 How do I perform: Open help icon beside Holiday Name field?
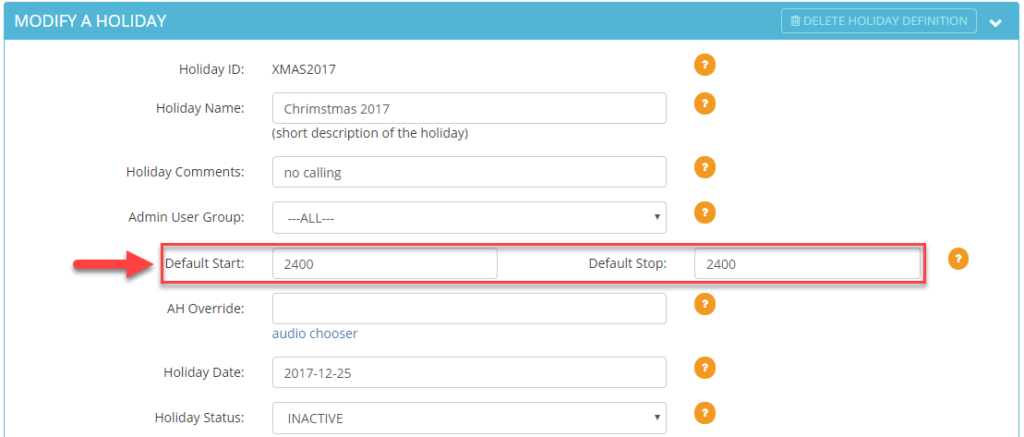point(705,104)
